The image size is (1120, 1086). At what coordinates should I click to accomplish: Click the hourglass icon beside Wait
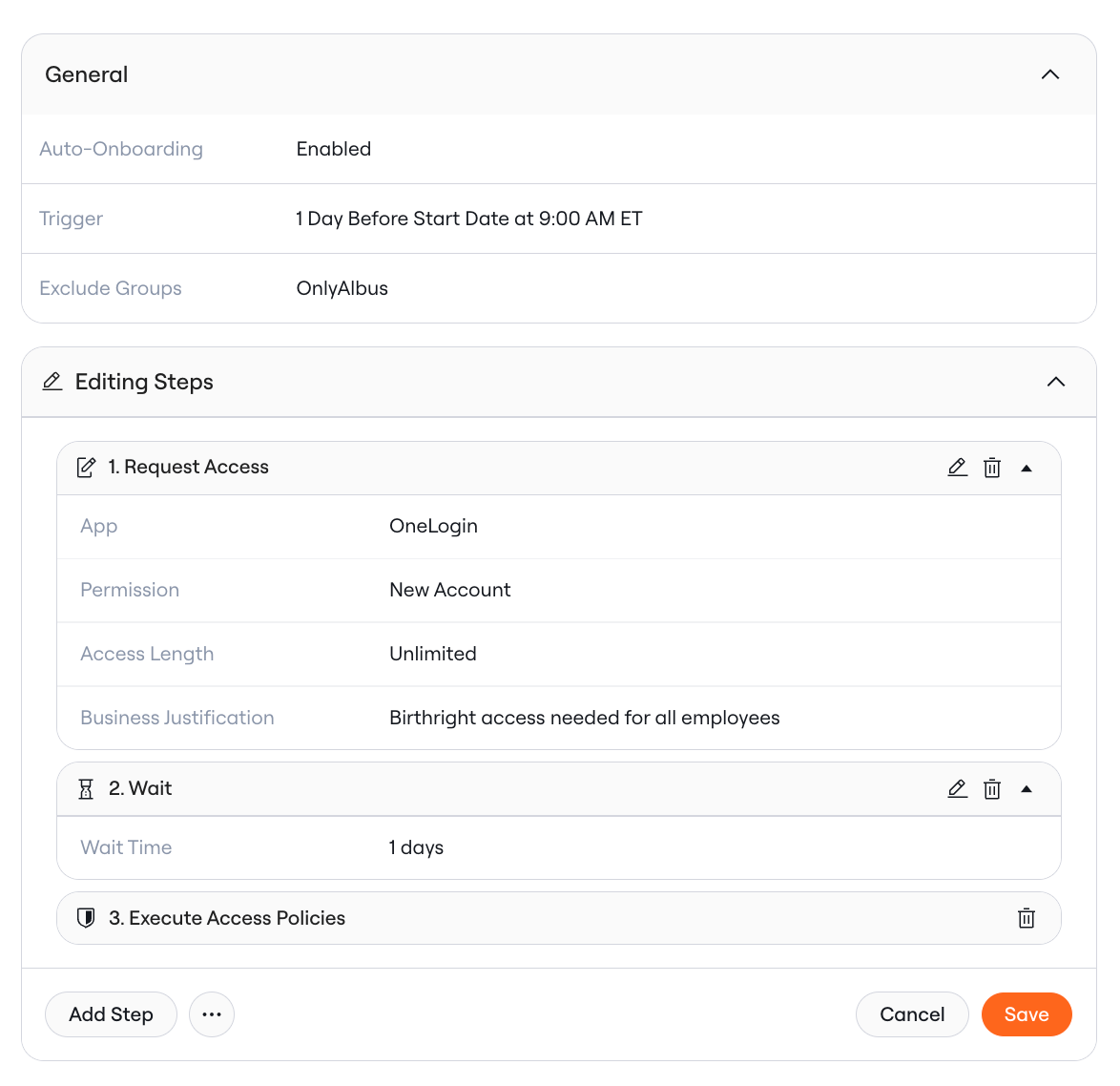pos(86,789)
